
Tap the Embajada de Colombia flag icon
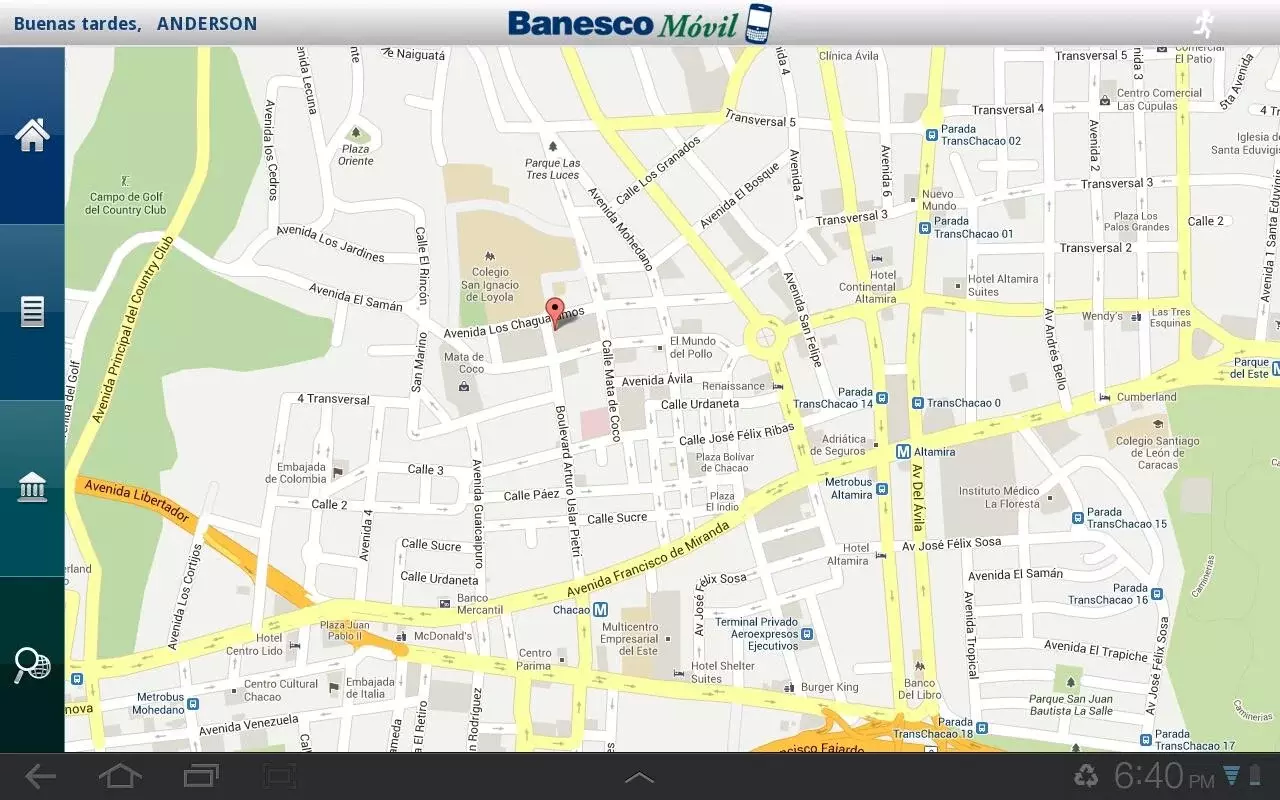coord(338,471)
